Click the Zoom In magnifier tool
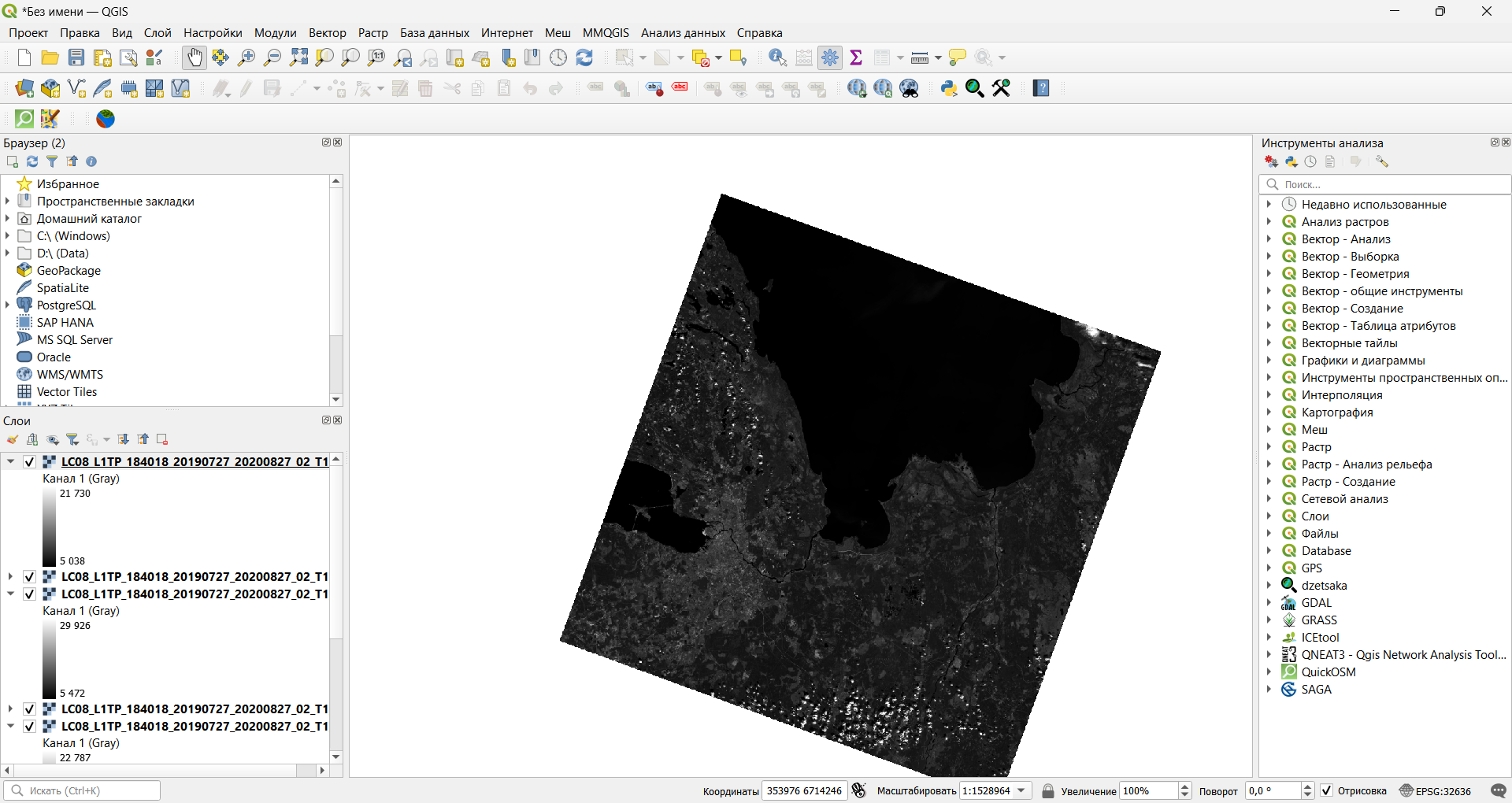Image resolution: width=1512 pixels, height=803 pixels. (x=246, y=57)
